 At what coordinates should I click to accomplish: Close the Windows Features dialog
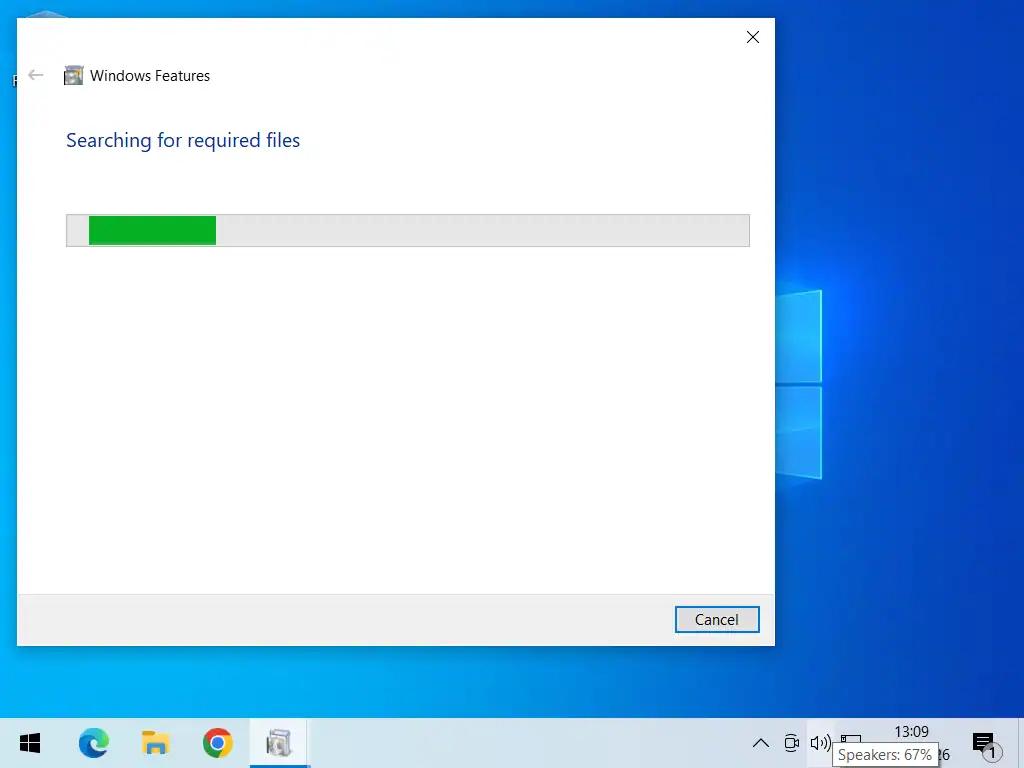[x=752, y=37]
